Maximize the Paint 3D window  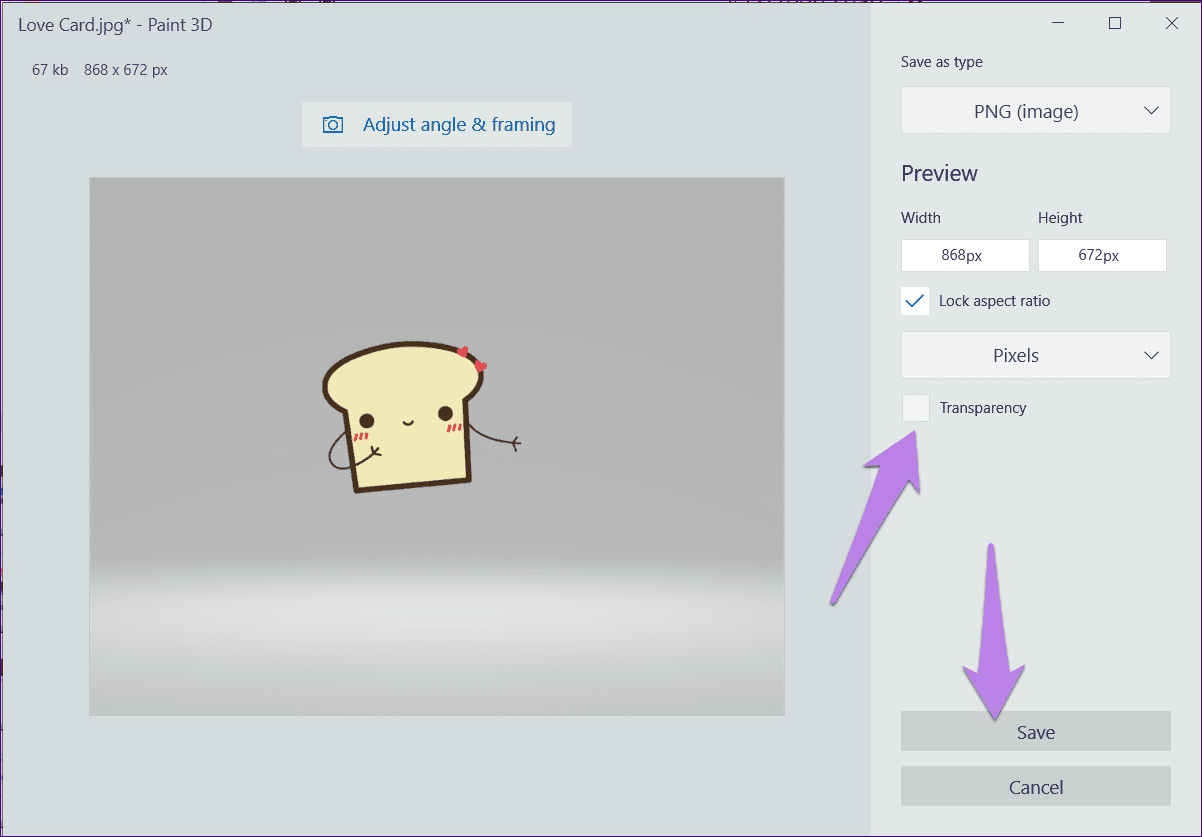pos(1115,24)
